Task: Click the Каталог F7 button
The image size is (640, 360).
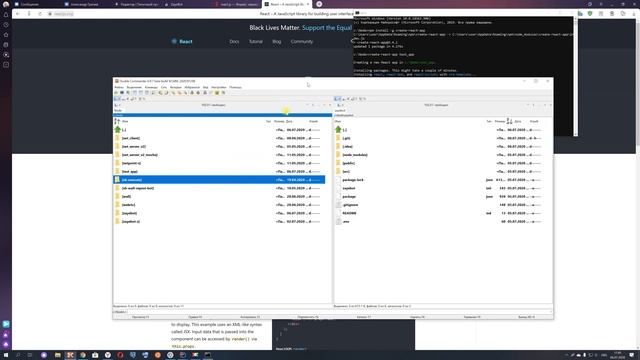Action: (364, 317)
